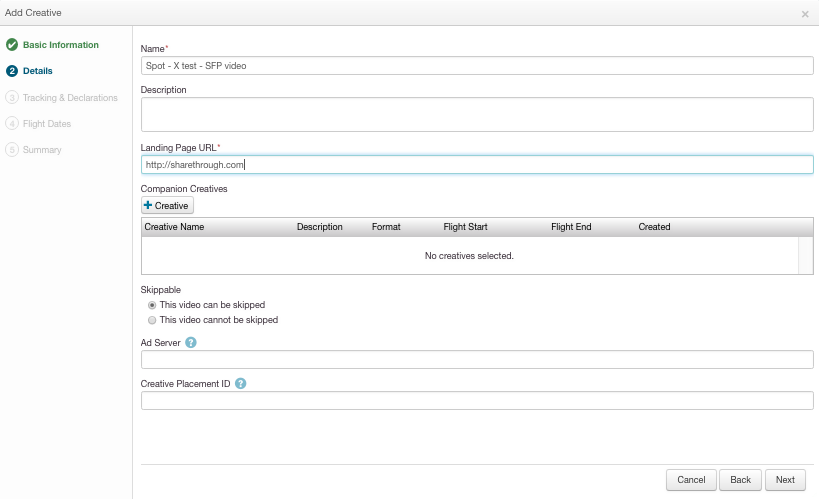Click the step 3 Tracking circle icon

tap(12, 98)
